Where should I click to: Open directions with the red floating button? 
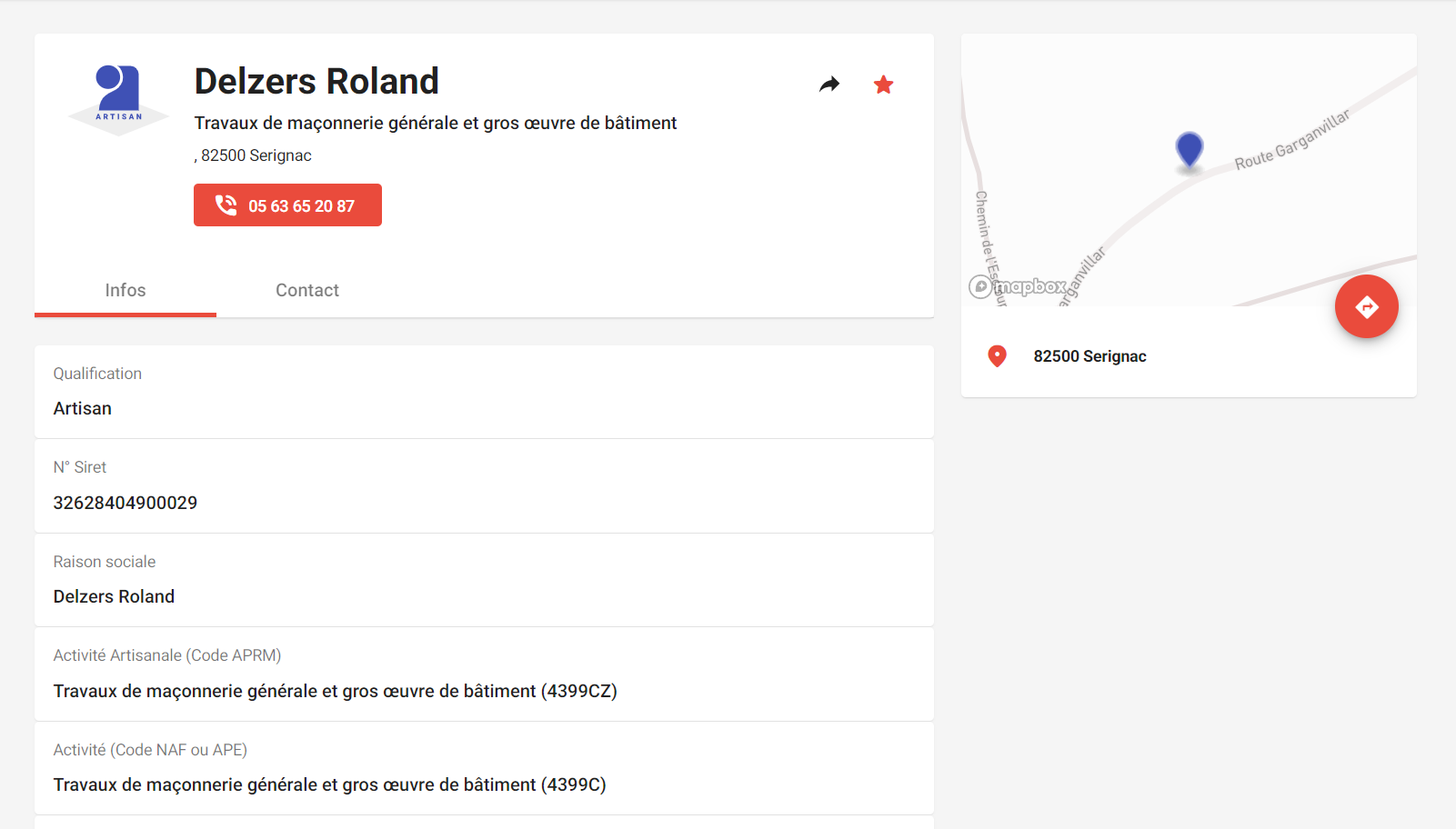1366,306
